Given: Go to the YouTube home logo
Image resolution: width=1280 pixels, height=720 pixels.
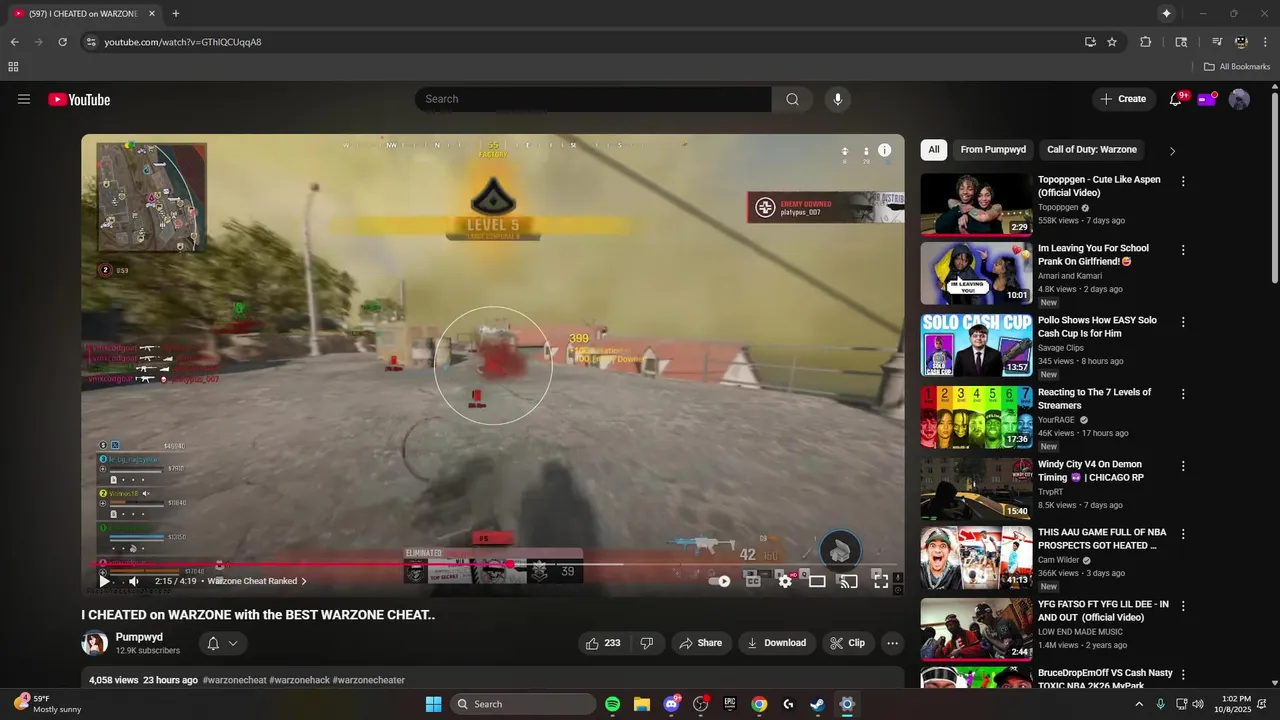Looking at the screenshot, I should click(x=79, y=99).
